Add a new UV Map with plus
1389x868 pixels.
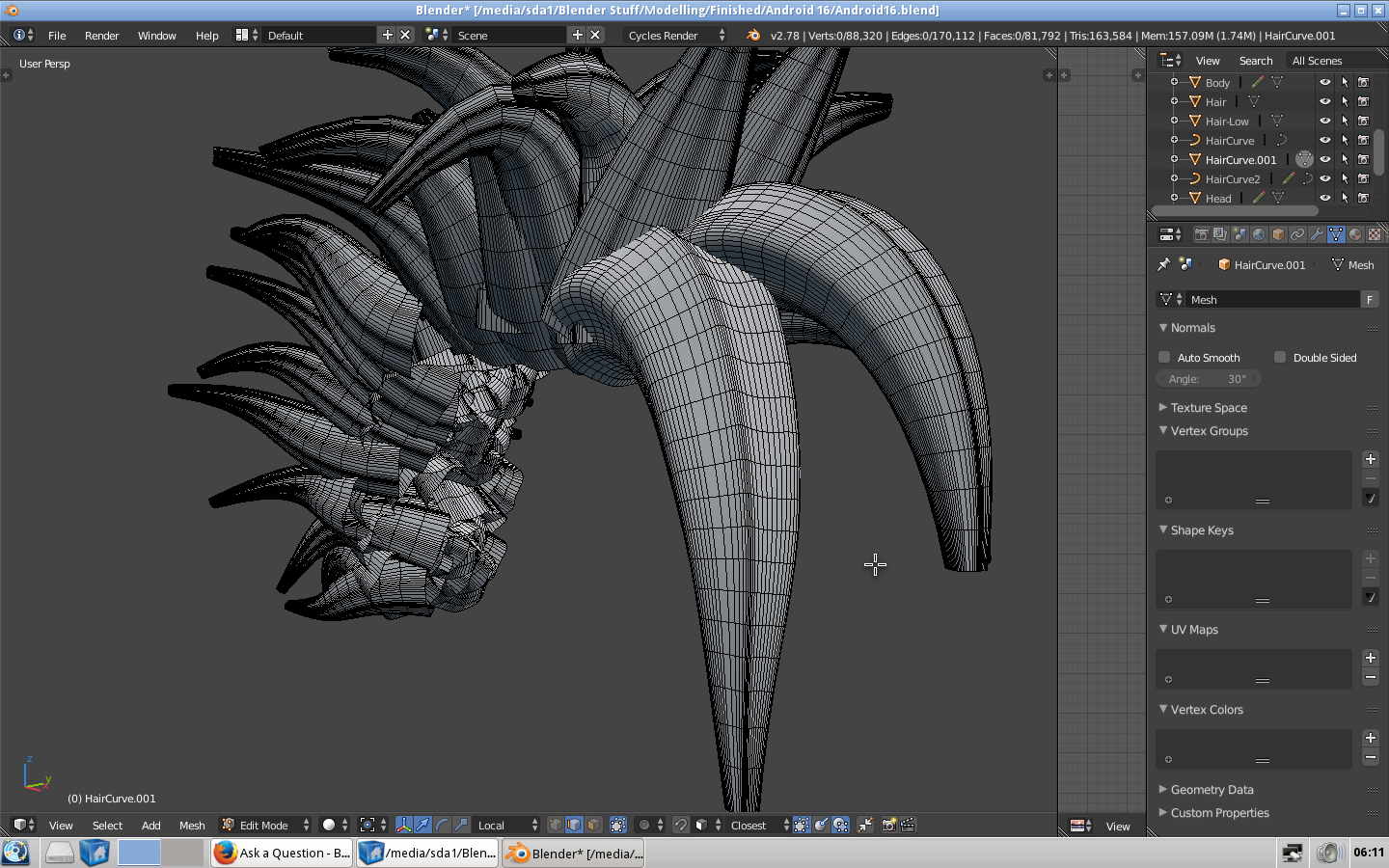1370,658
